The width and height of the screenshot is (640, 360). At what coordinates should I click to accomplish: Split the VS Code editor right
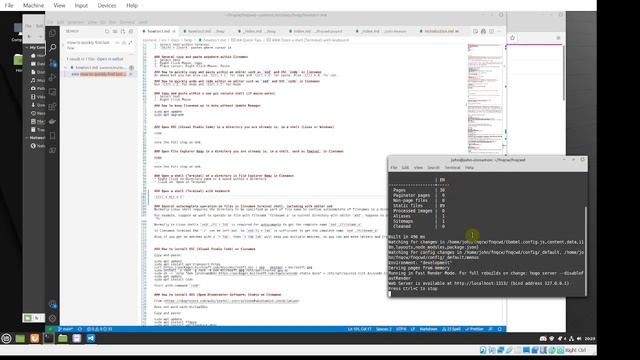tap(491, 31)
